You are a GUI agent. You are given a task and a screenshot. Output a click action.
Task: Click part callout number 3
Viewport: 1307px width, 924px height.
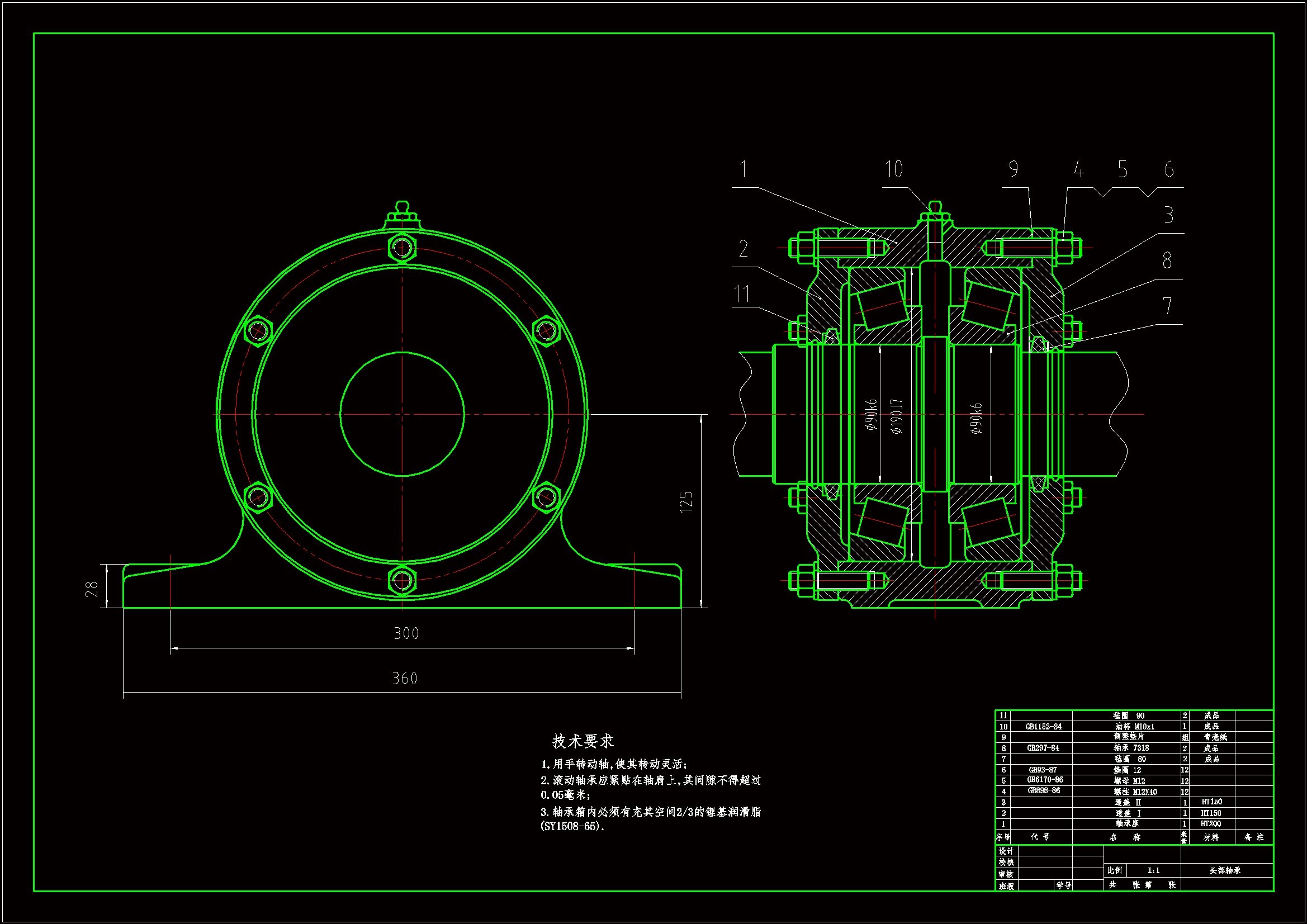[1169, 215]
